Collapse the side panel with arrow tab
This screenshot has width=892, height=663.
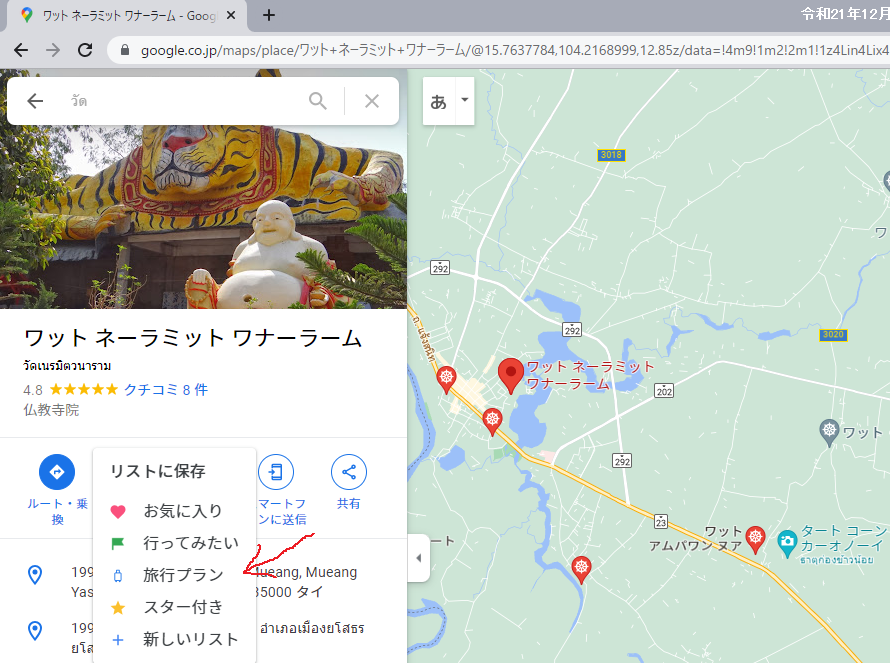click(419, 558)
